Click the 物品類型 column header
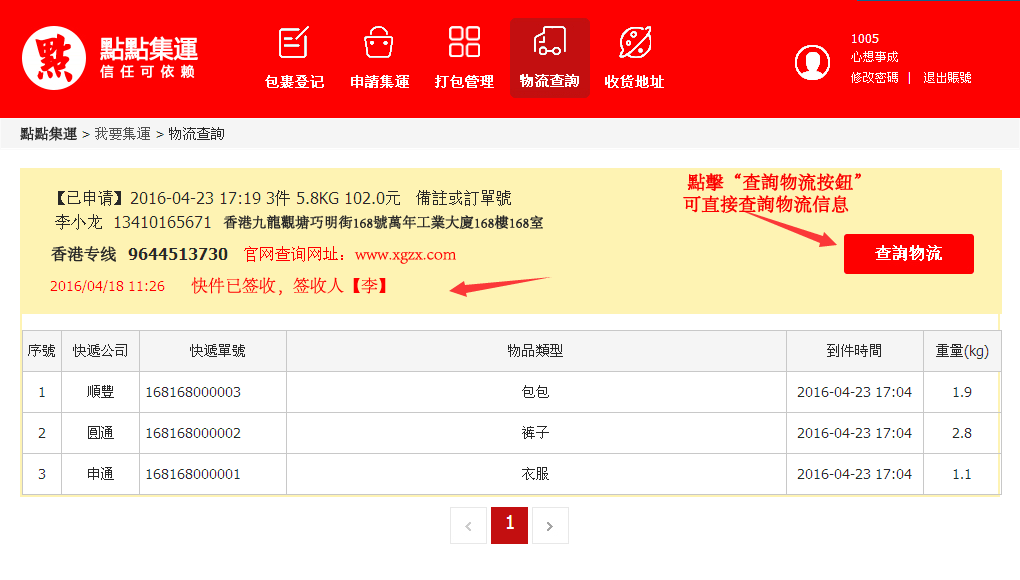 [x=535, y=351]
